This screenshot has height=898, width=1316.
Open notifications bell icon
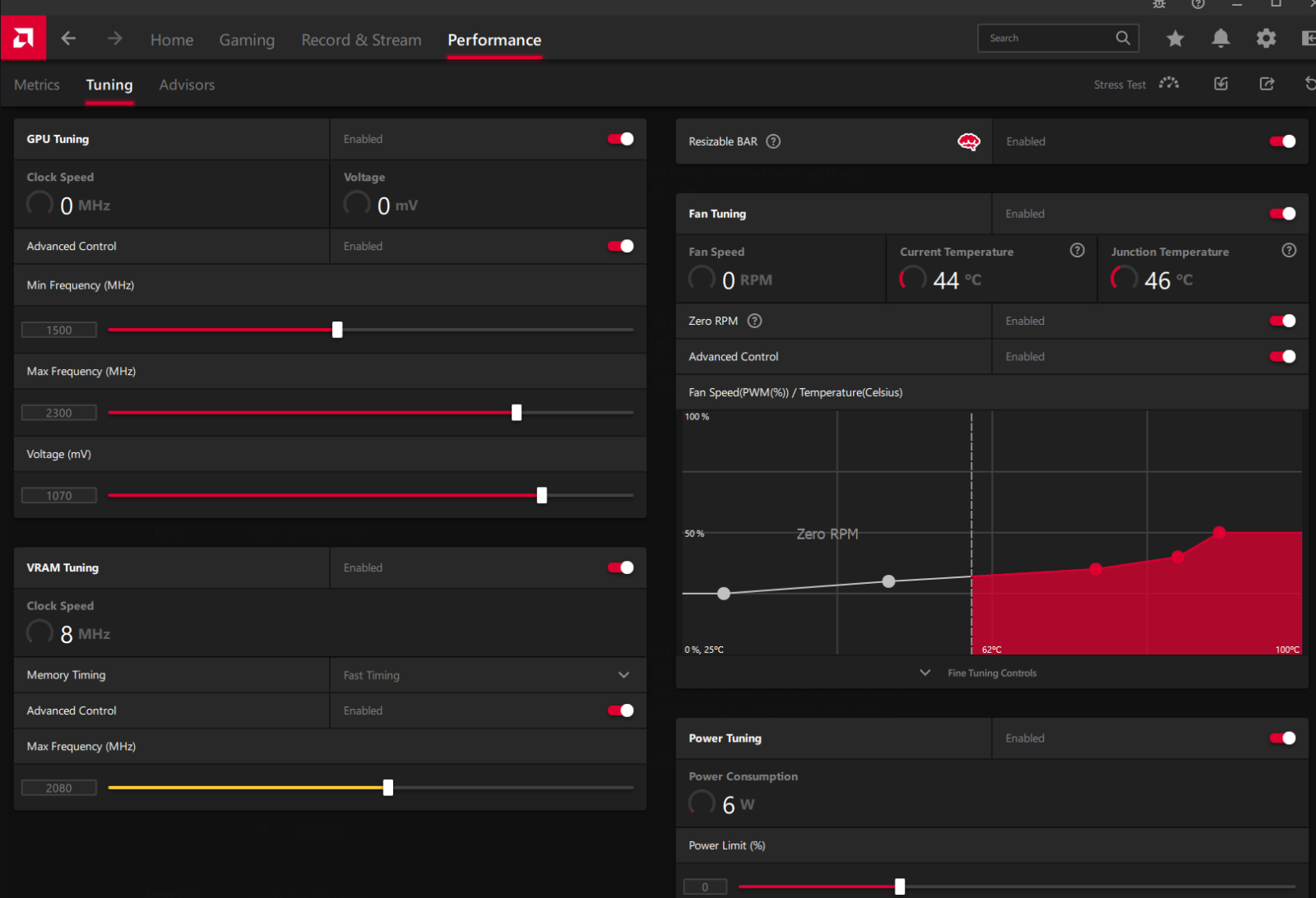pyautogui.click(x=1221, y=38)
